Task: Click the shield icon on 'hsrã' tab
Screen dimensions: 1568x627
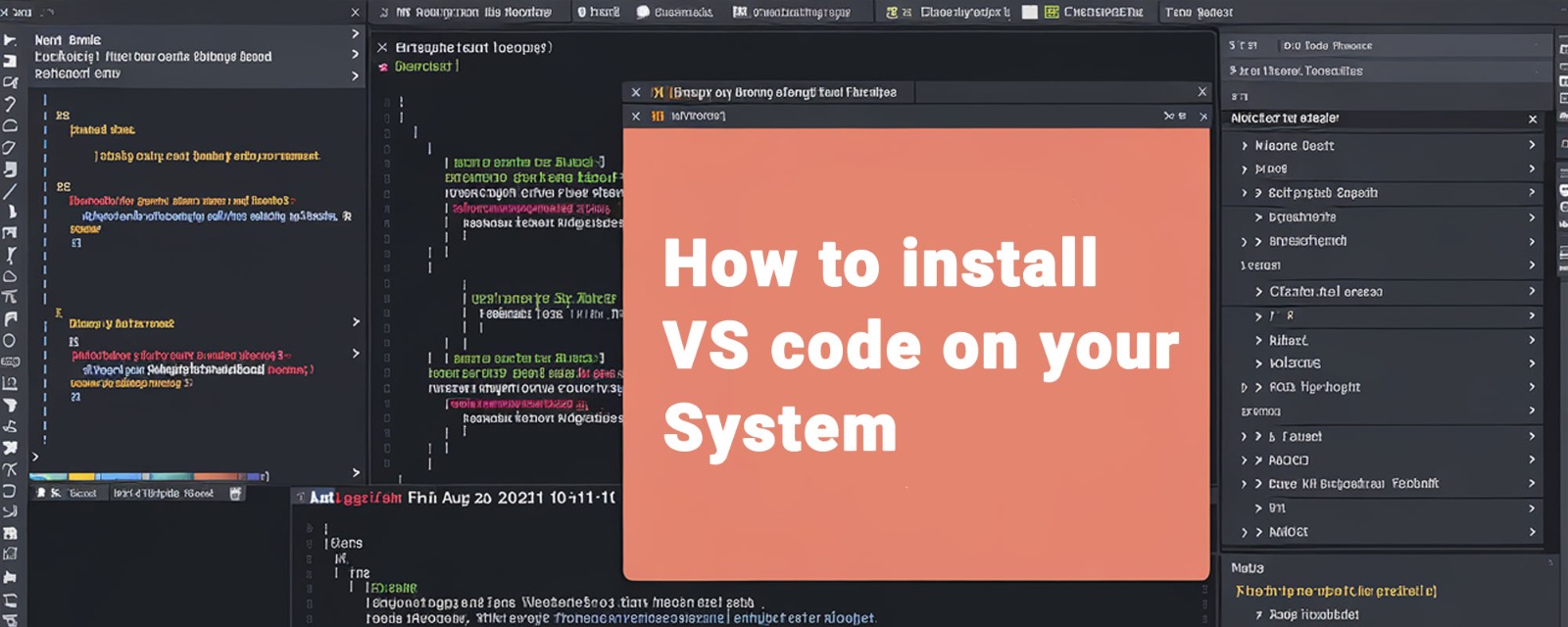Action: pyautogui.click(x=582, y=12)
